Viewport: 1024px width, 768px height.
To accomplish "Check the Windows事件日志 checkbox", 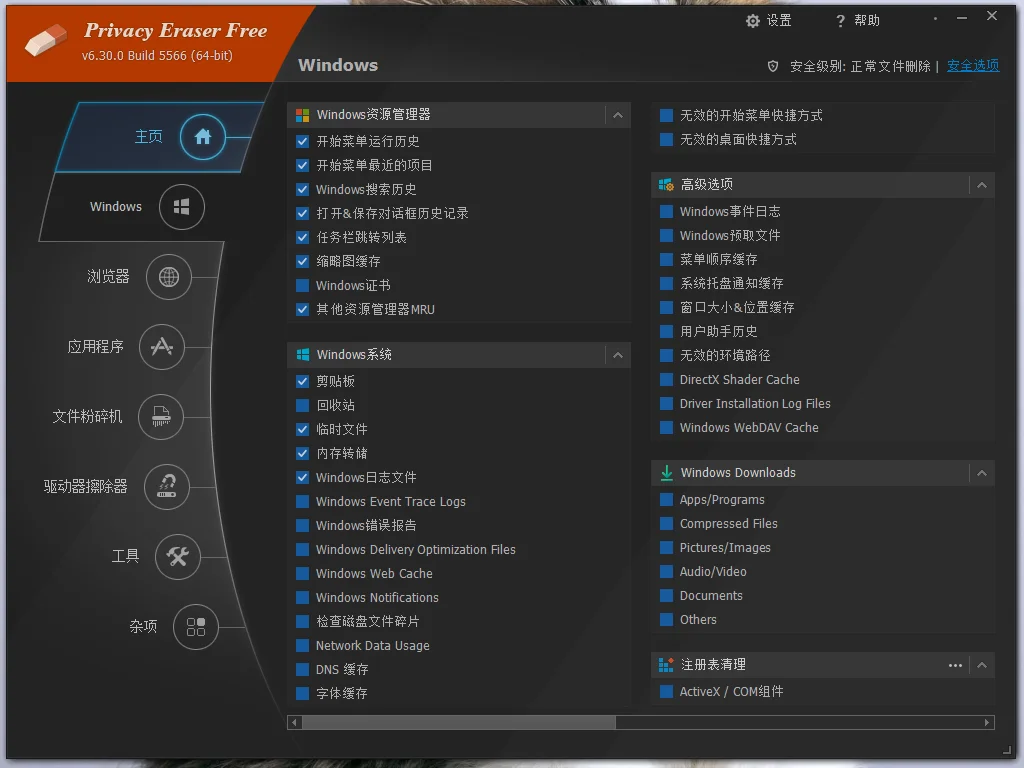I will (666, 212).
